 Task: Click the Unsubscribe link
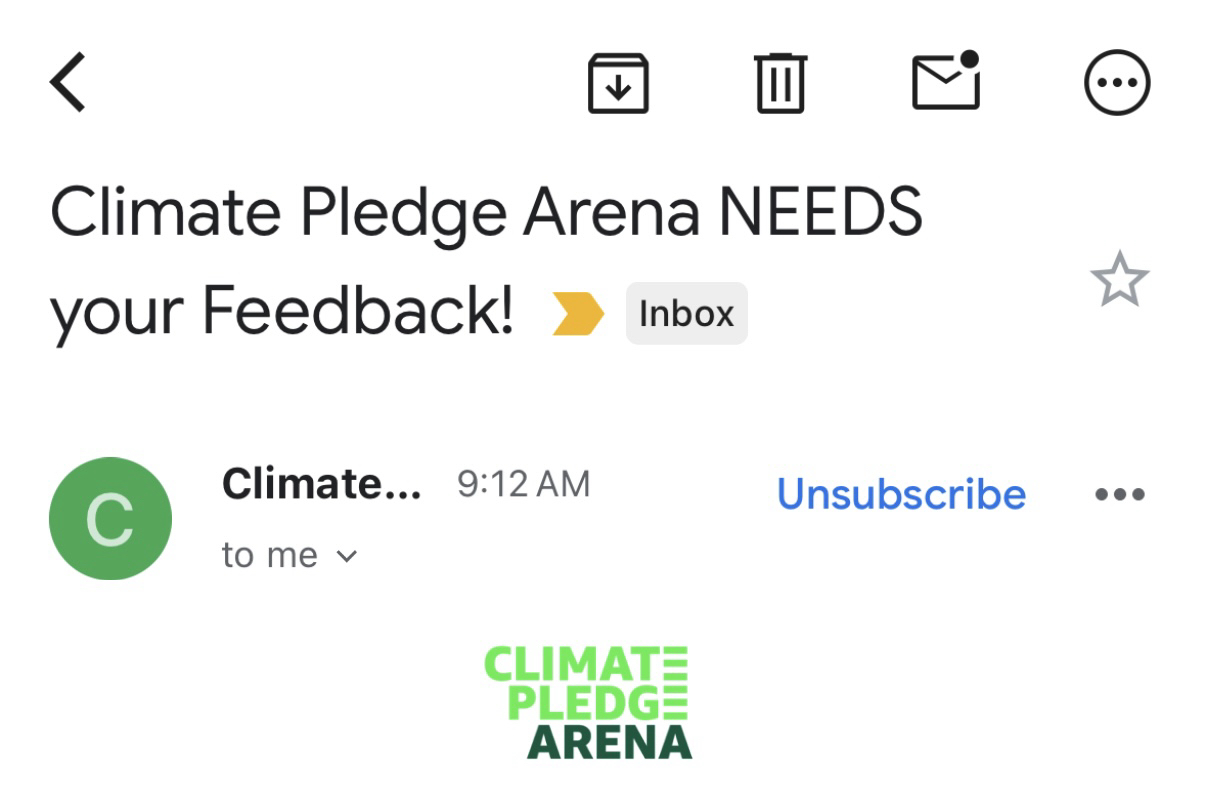click(x=901, y=494)
